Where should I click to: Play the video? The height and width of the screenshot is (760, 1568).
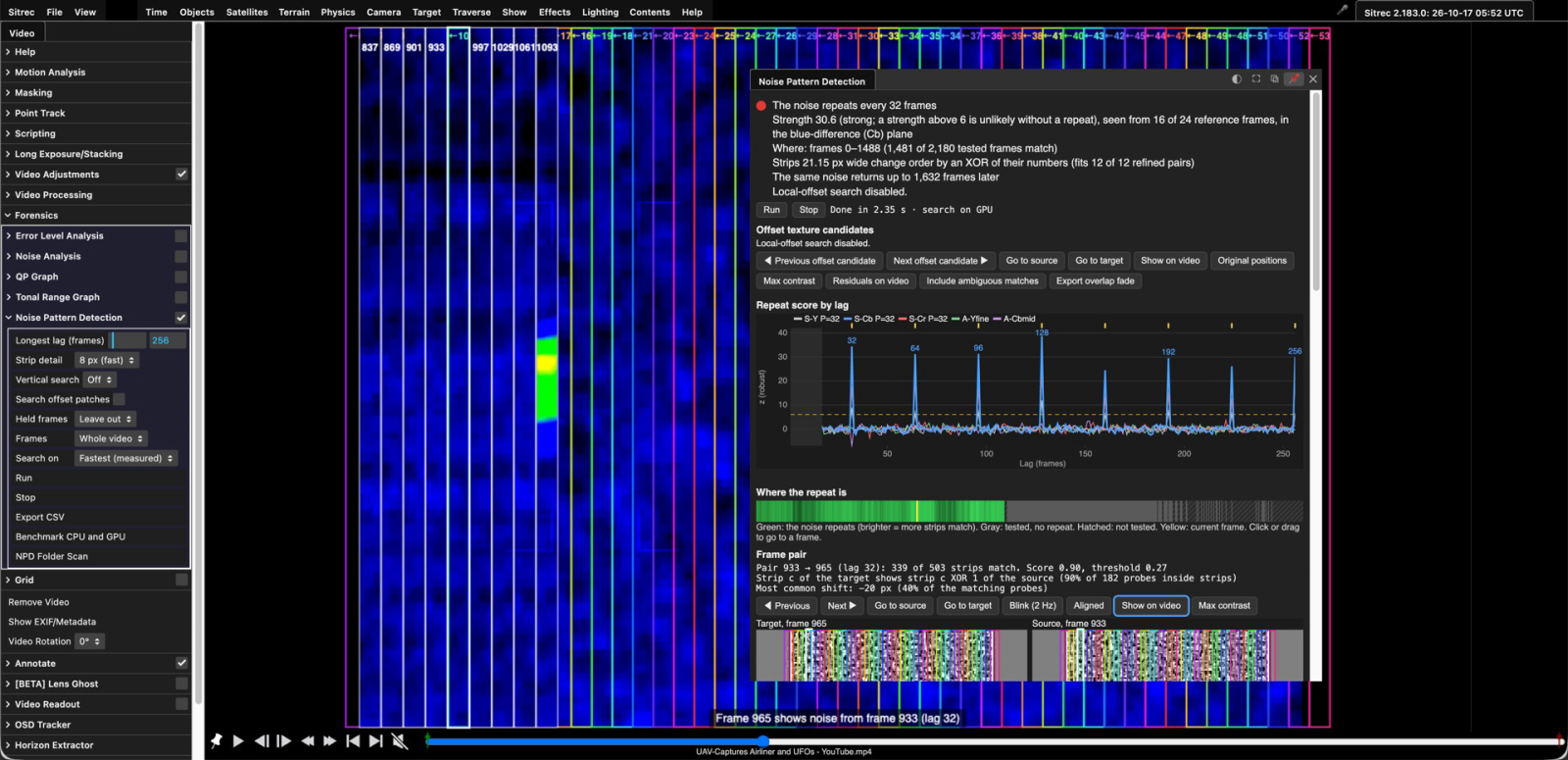(x=238, y=741)
